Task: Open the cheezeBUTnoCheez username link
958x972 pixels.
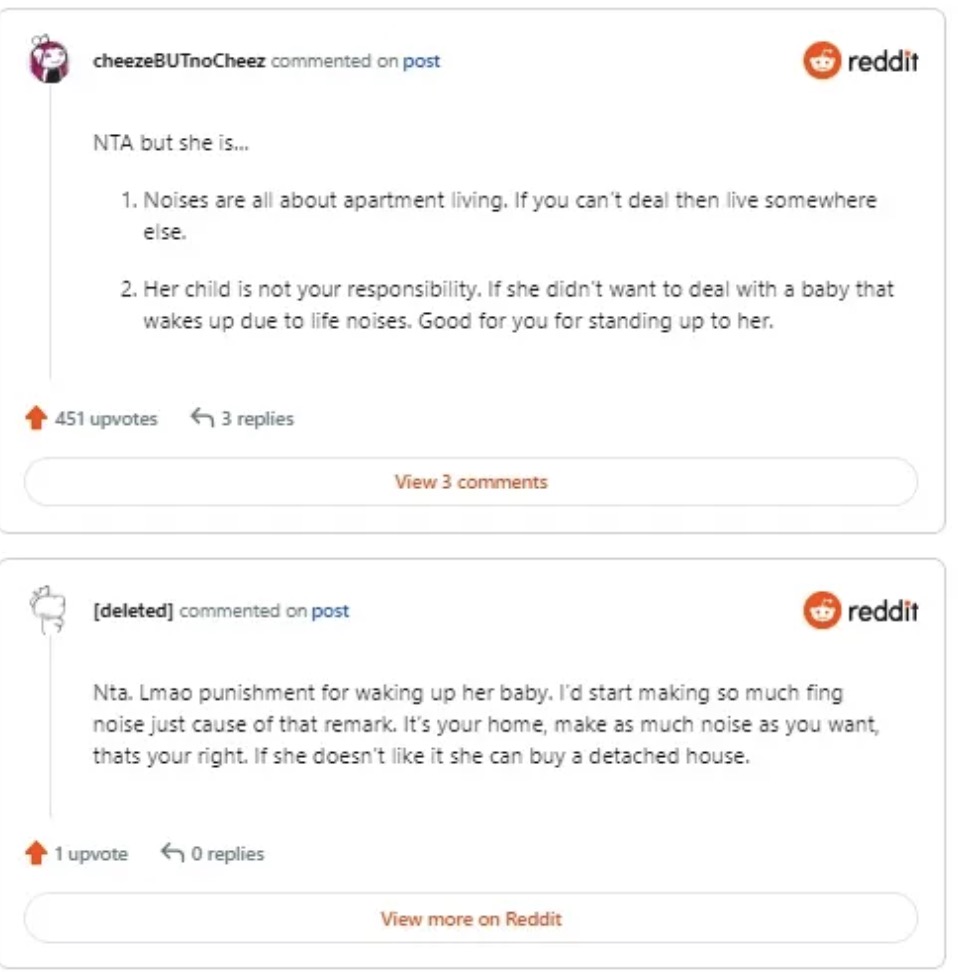Action: coord(179,61)
